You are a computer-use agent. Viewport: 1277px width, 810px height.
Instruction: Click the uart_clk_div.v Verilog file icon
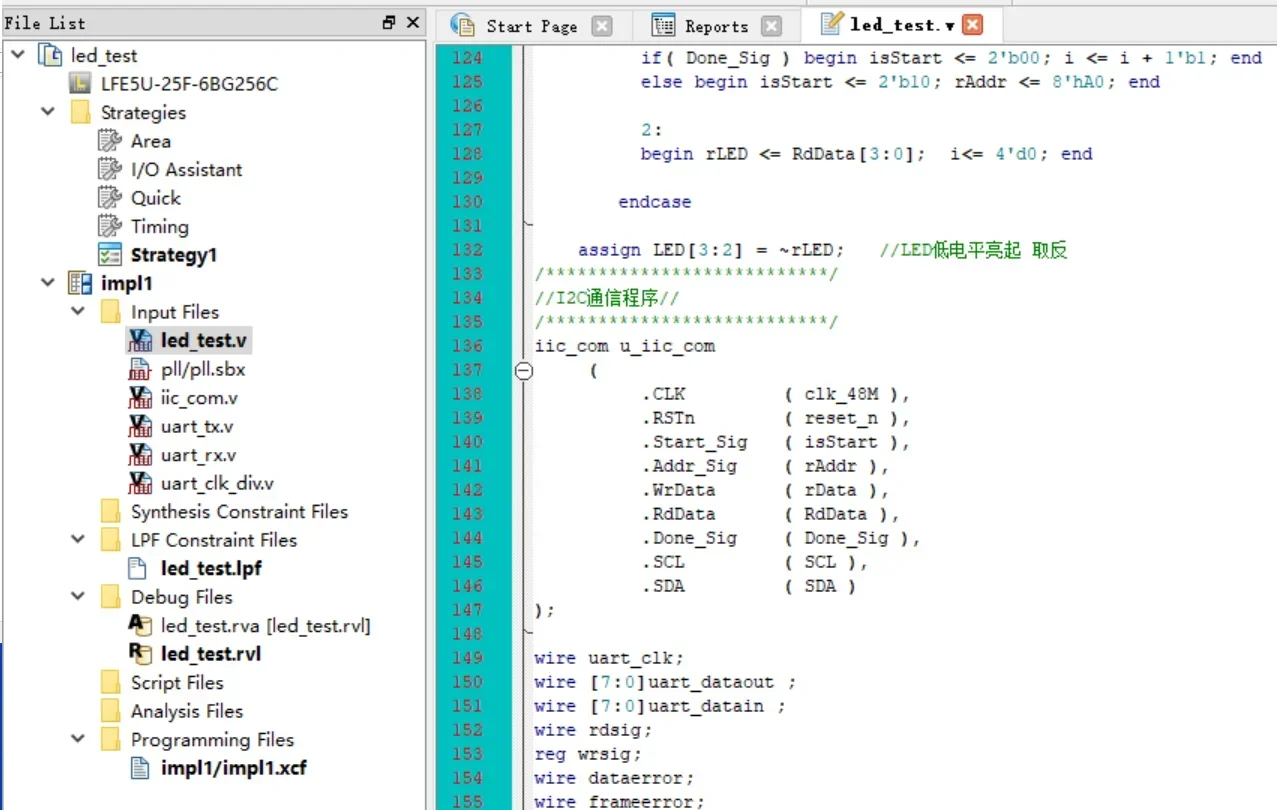141,483
